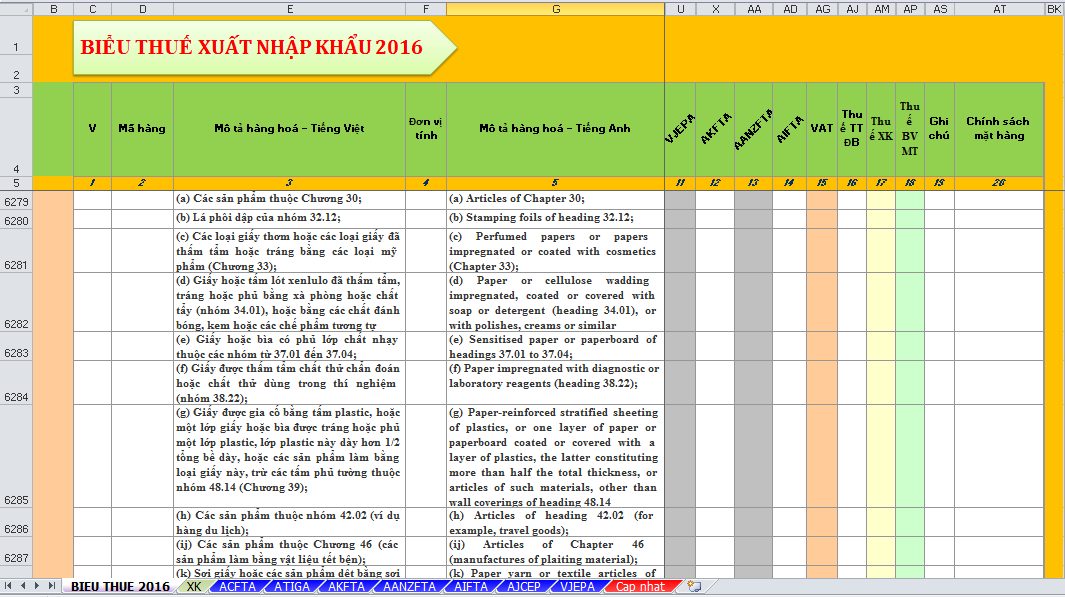Select column AA header
The height and width of the screenshot is (597, 1065).
click(754, 9)
